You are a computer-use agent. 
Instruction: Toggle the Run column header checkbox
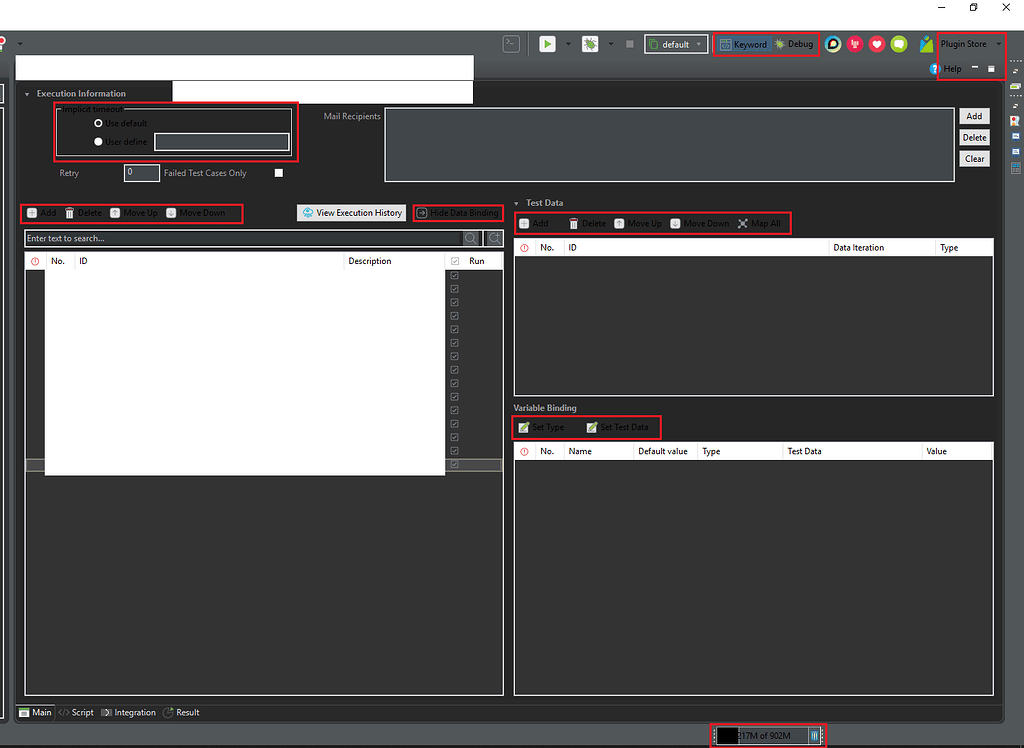tap(455, 260)
